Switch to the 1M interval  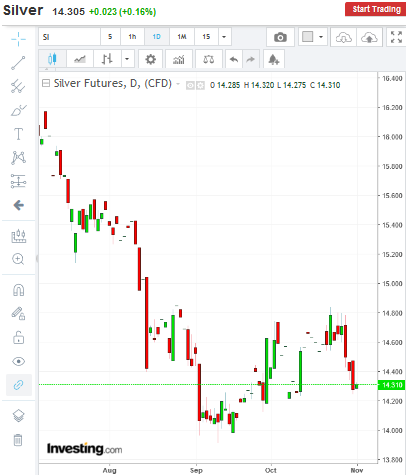tap(182, 37)
